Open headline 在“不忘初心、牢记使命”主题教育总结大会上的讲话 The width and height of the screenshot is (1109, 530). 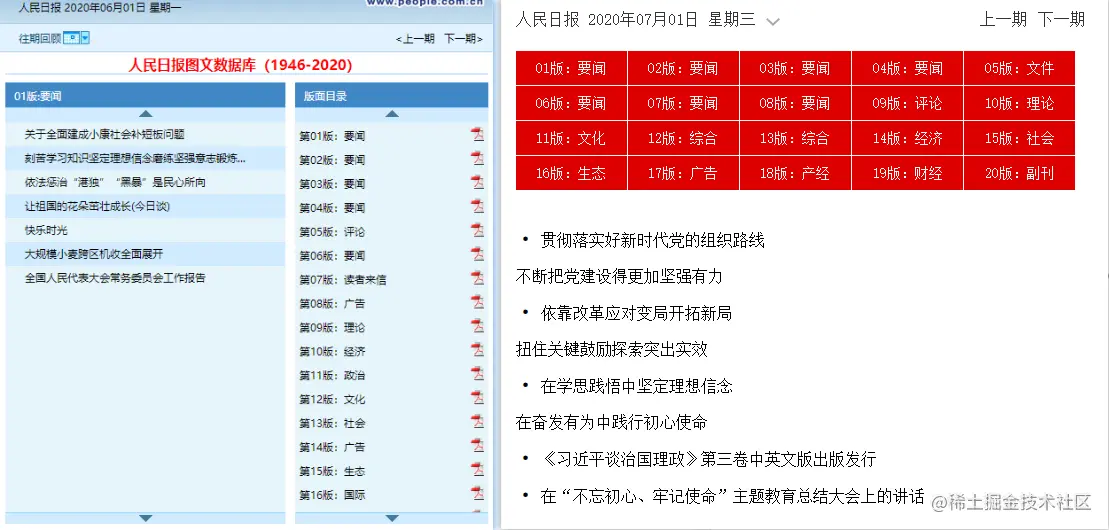[x=733, y=496]
